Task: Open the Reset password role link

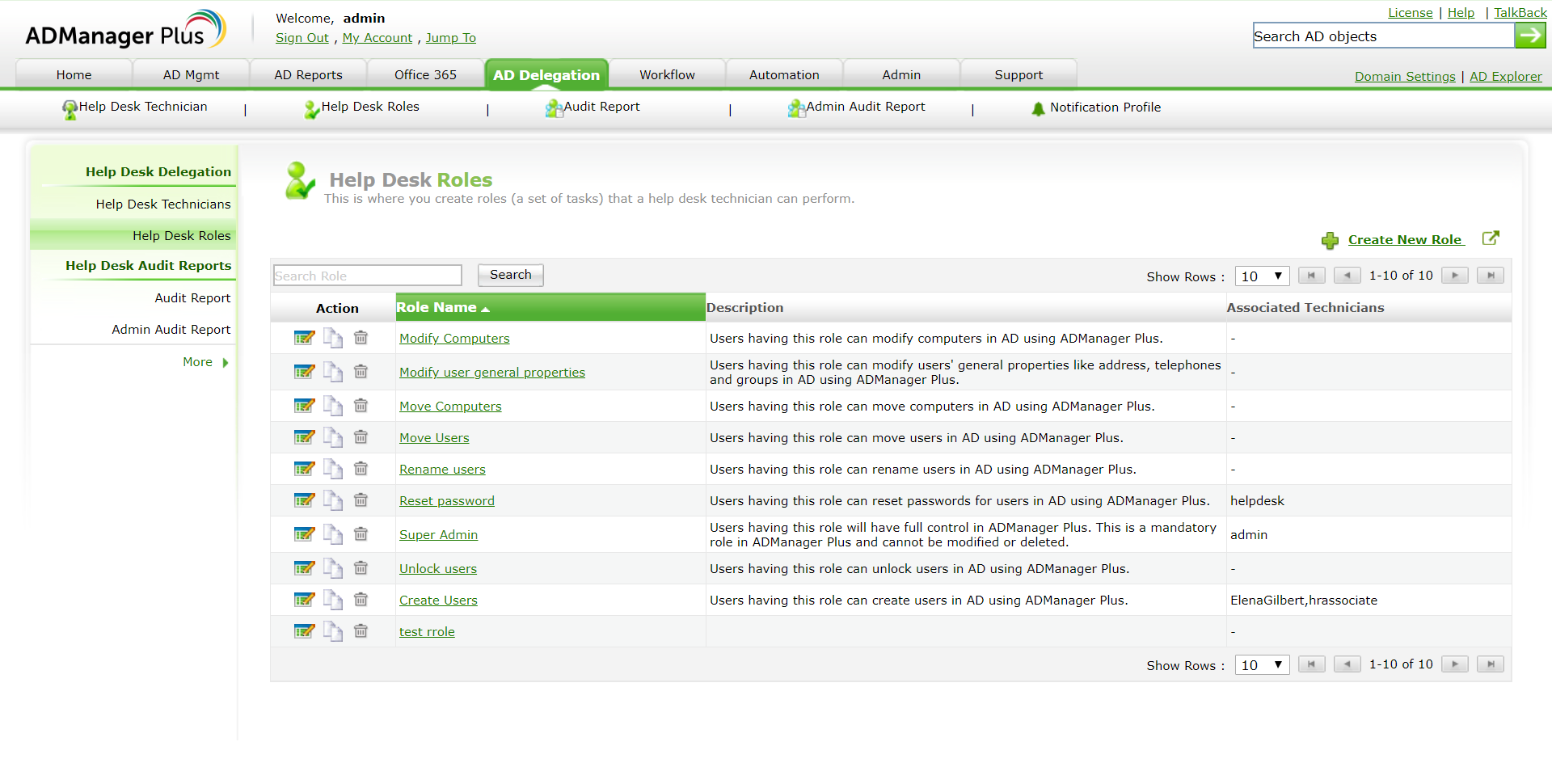Action: coord(446,501)
